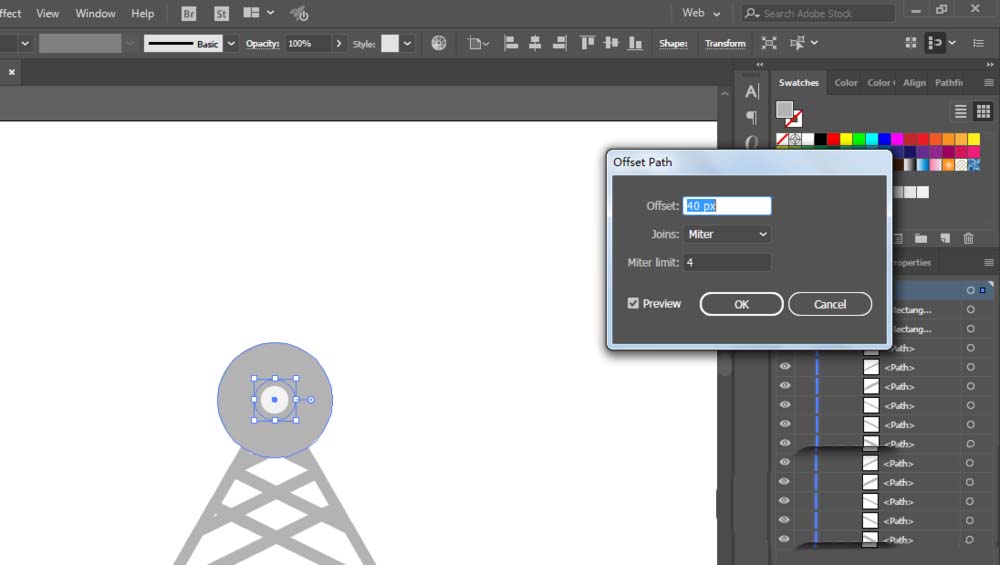Switch Swatches panel to list view
The height and width of the screenshot is (565, 1000).
pyautogui.click(x=960, y=111)
